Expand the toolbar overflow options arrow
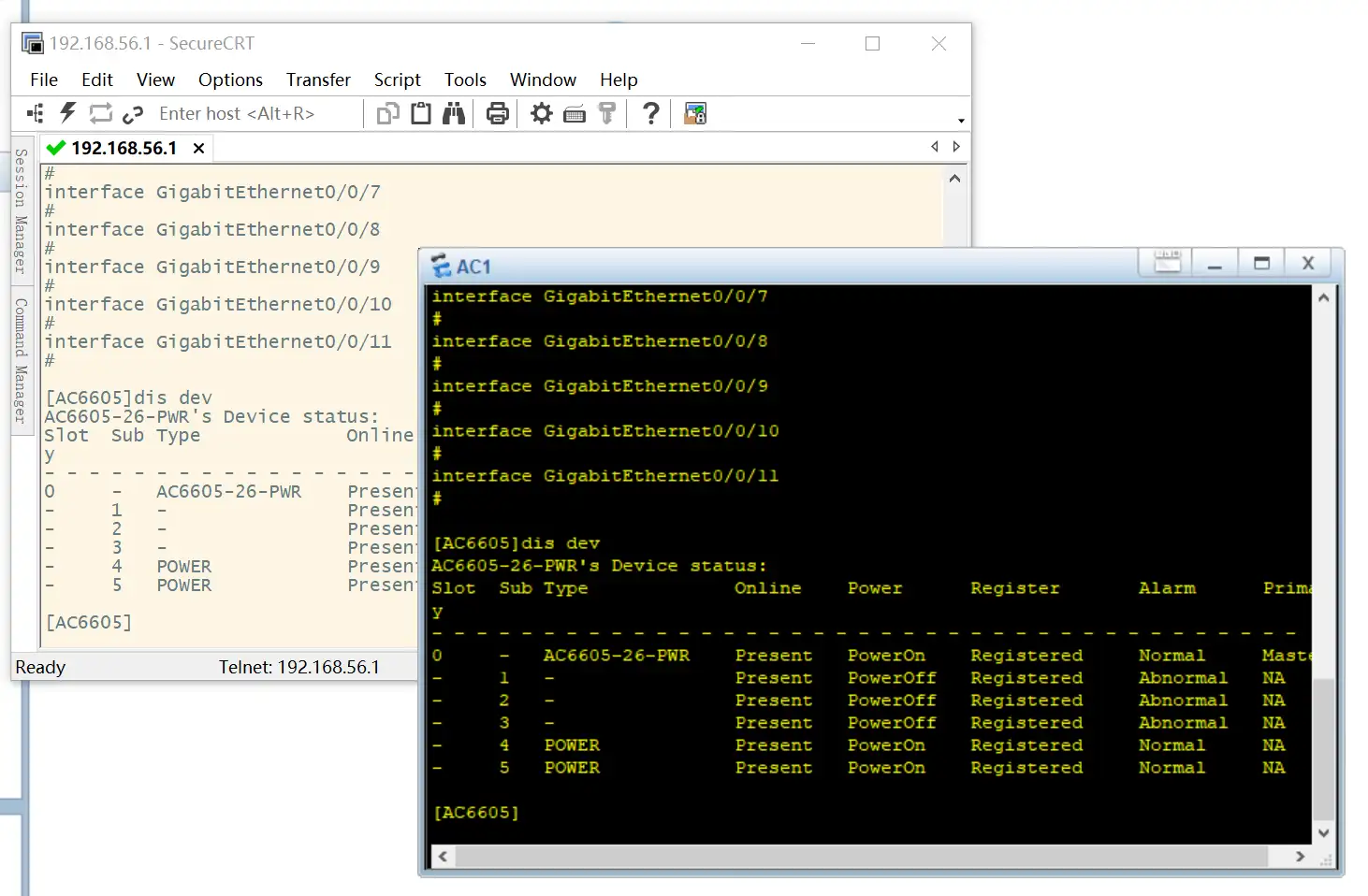1368x896 pixels. [961, 121]
